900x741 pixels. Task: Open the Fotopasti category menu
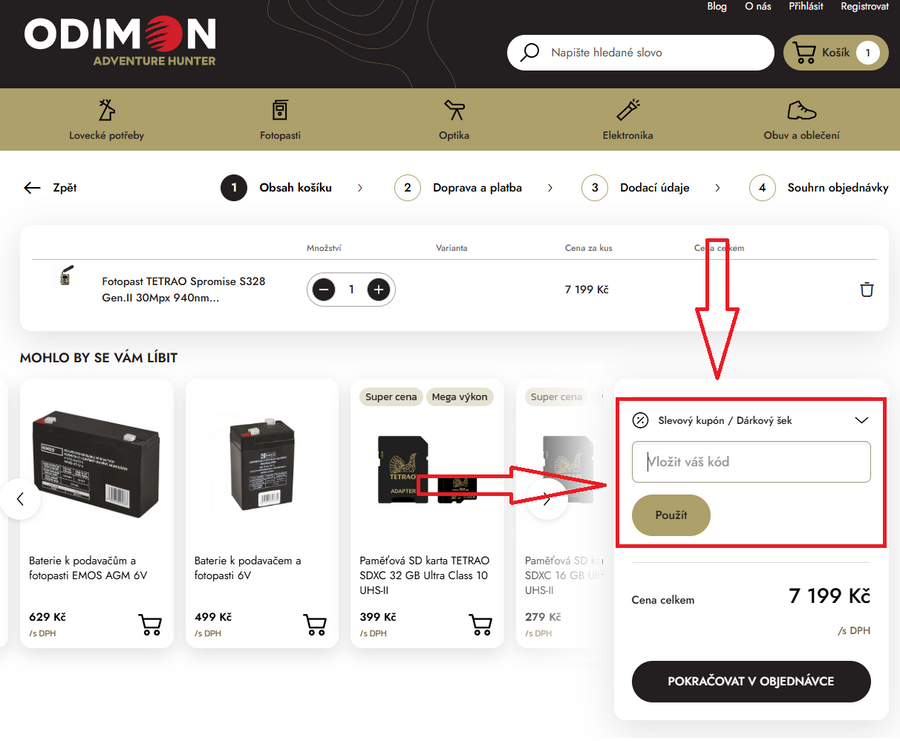[x=280, y=120]
